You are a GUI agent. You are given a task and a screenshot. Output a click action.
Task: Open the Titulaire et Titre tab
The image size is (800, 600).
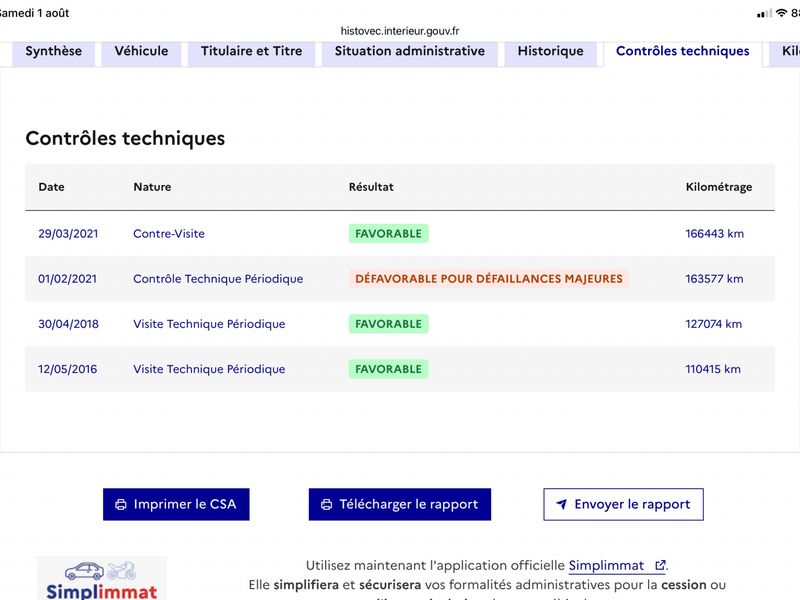(x=252, y=52)
